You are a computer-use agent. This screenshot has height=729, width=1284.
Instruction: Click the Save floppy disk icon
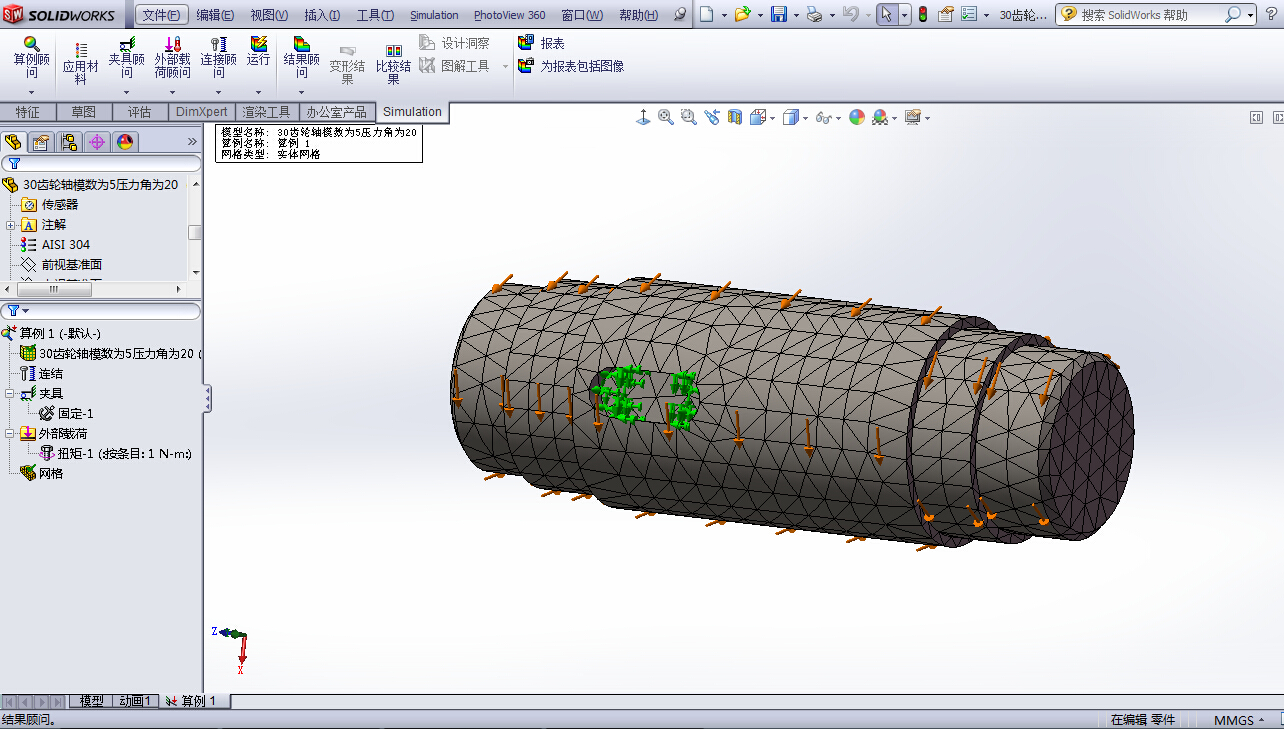click(x=778, y=14)
